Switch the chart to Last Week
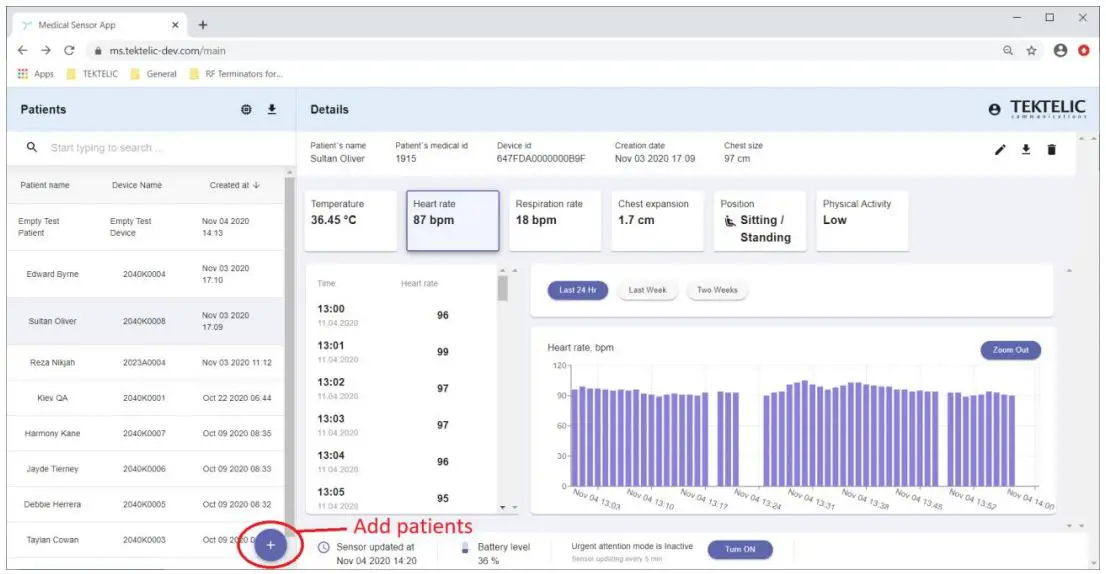 coord(647,290)
